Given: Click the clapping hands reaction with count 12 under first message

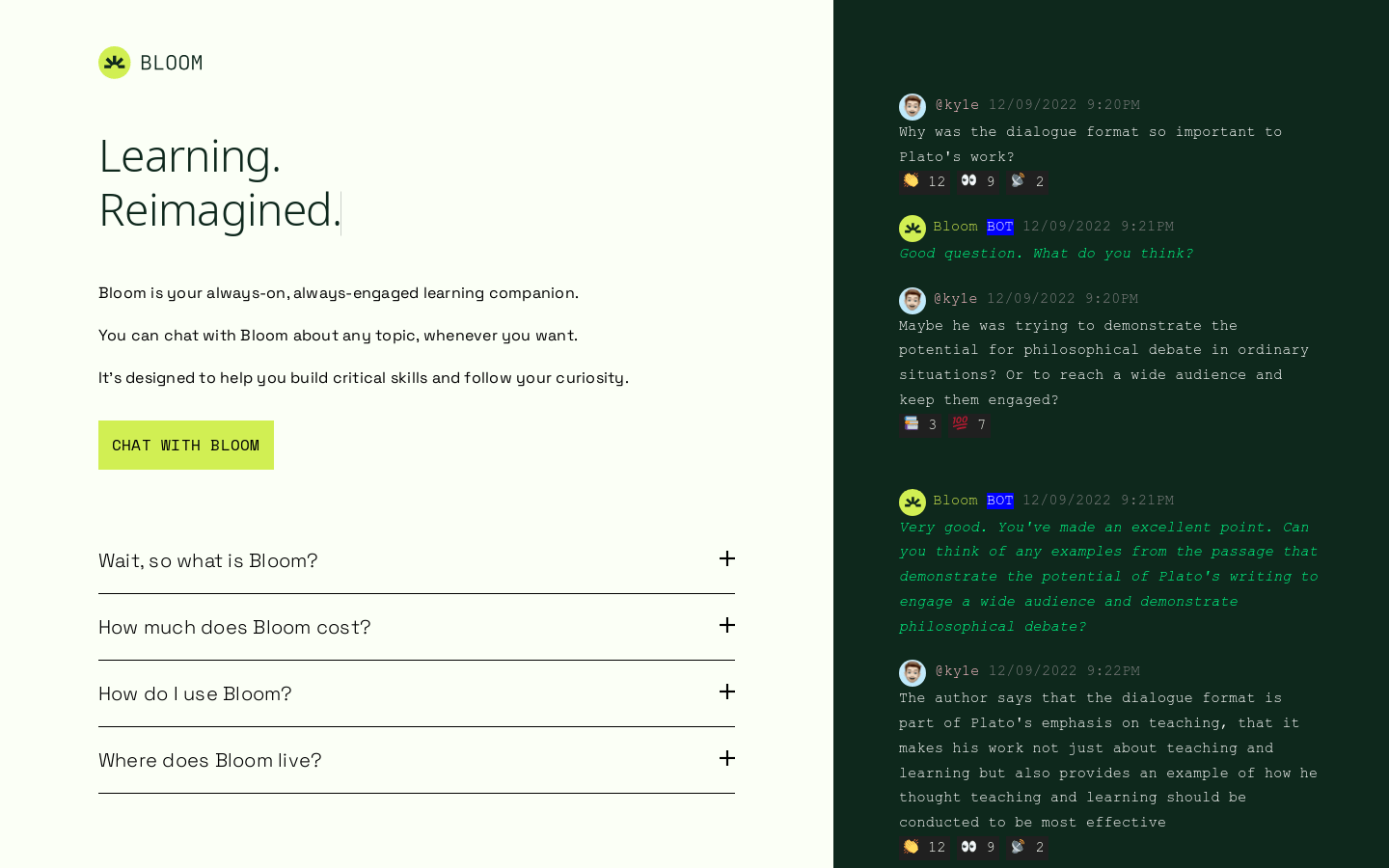Looking at the screenshot, I should pyautogui.click(x=924, y=181).
